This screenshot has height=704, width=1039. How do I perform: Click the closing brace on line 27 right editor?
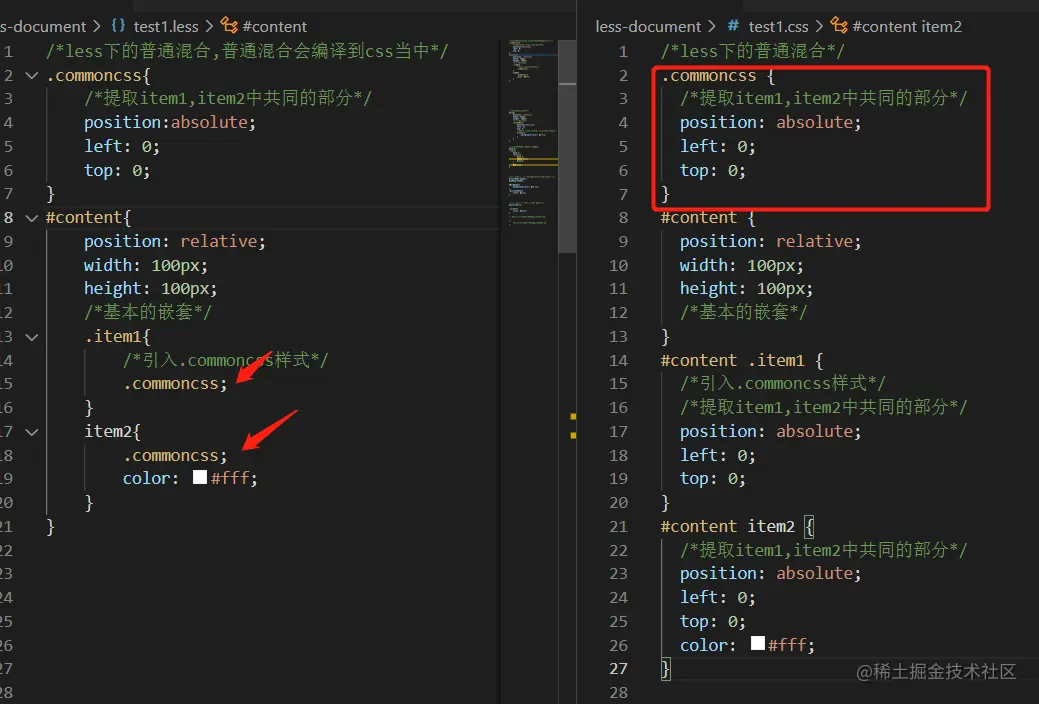tap(665, 668)
